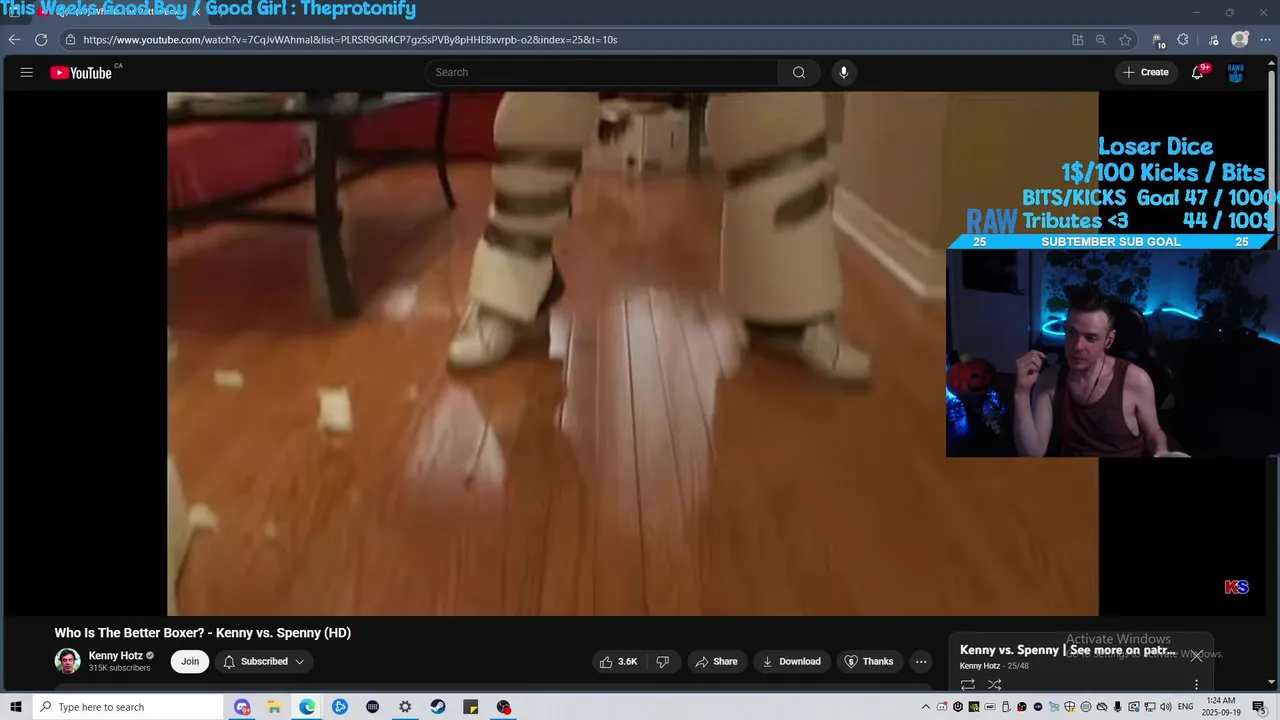Image resolution: width=1280 pixels, height=720 pixels.
Task: Open the split screen/apps icon in address bar
Action: tap(1077, 40)
